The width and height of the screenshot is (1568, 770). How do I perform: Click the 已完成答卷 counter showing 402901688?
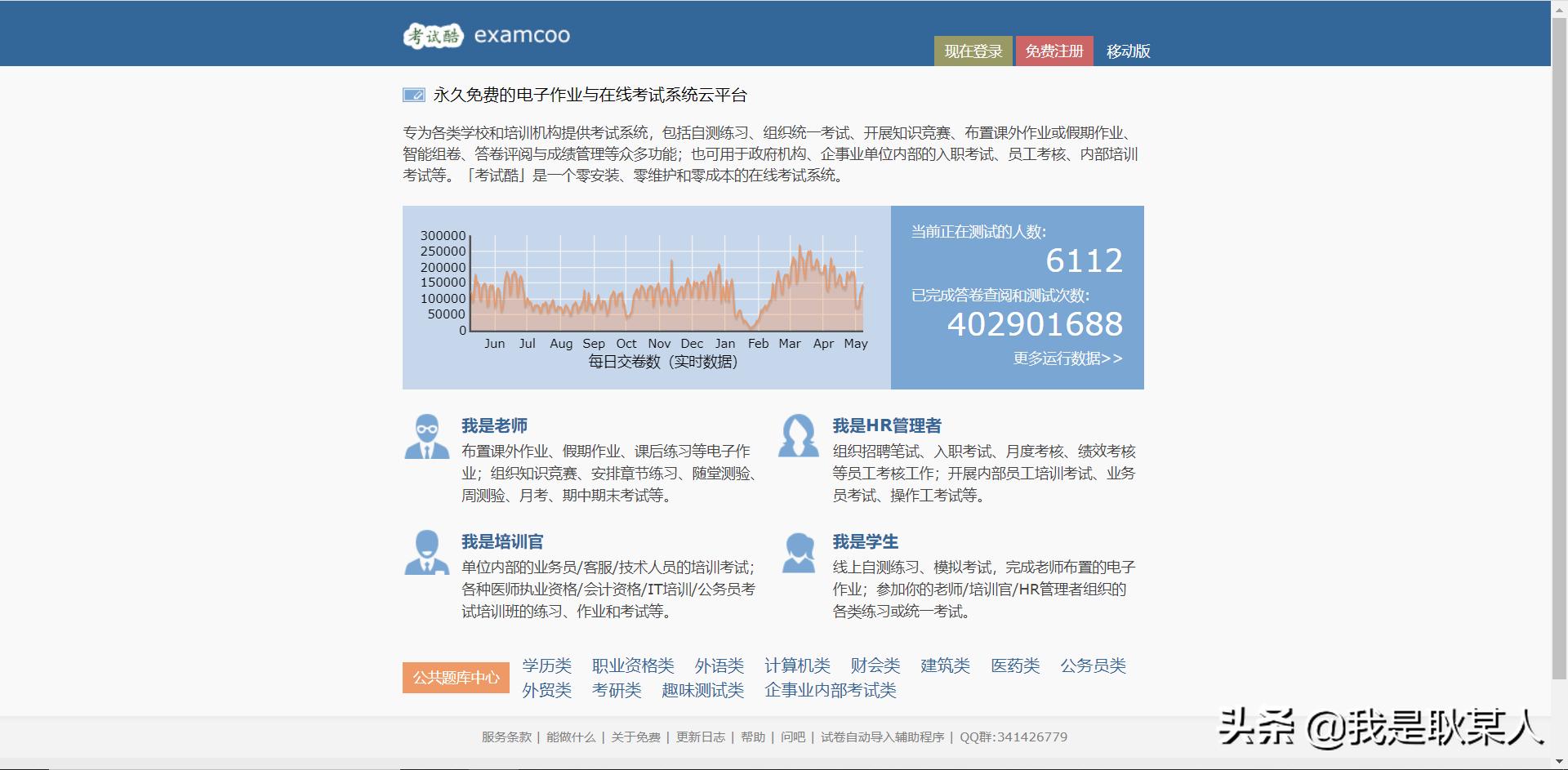point(1036,326)
